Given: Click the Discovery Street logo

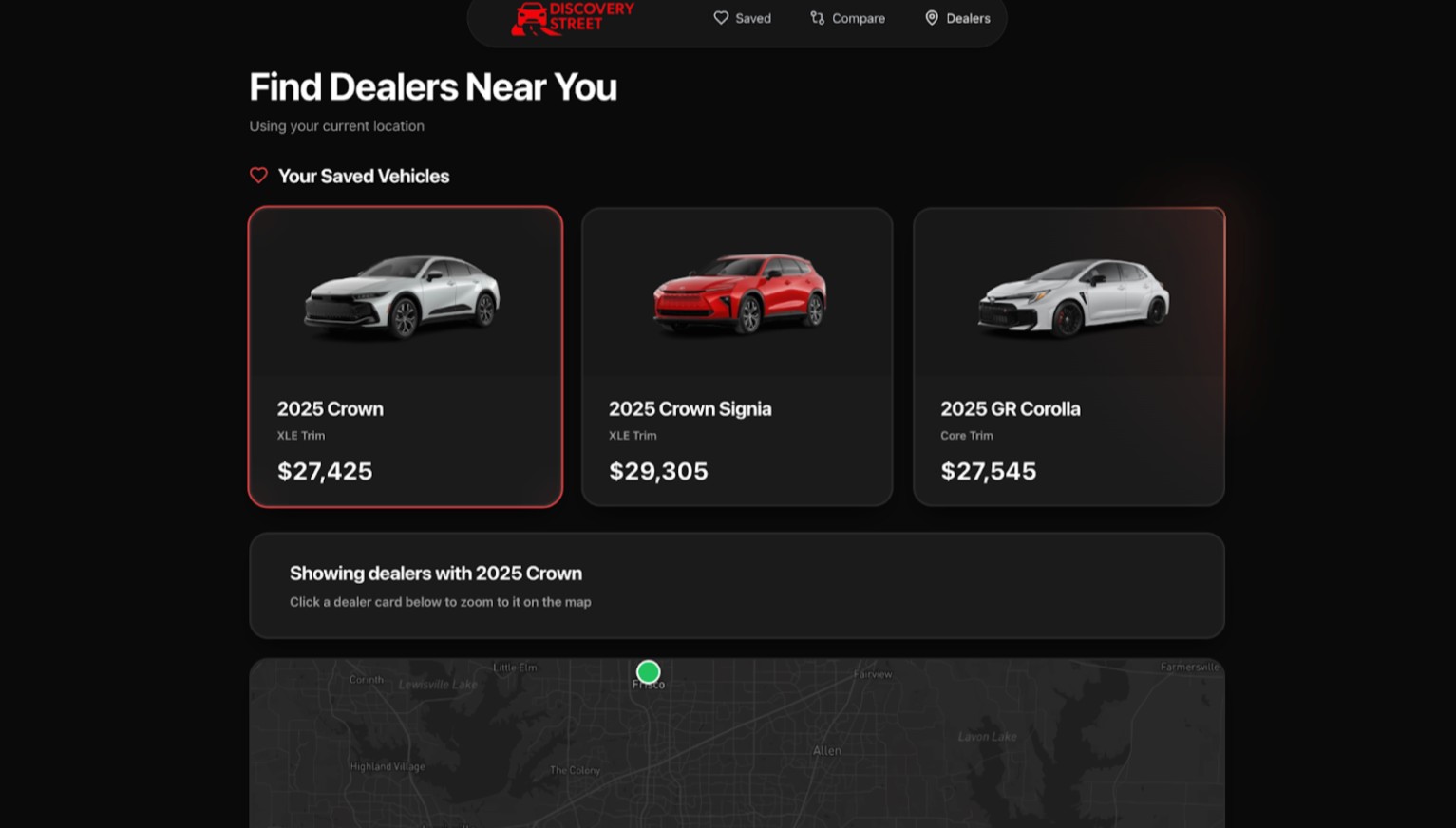Looking at the screenshot, I should coord(573,17).
